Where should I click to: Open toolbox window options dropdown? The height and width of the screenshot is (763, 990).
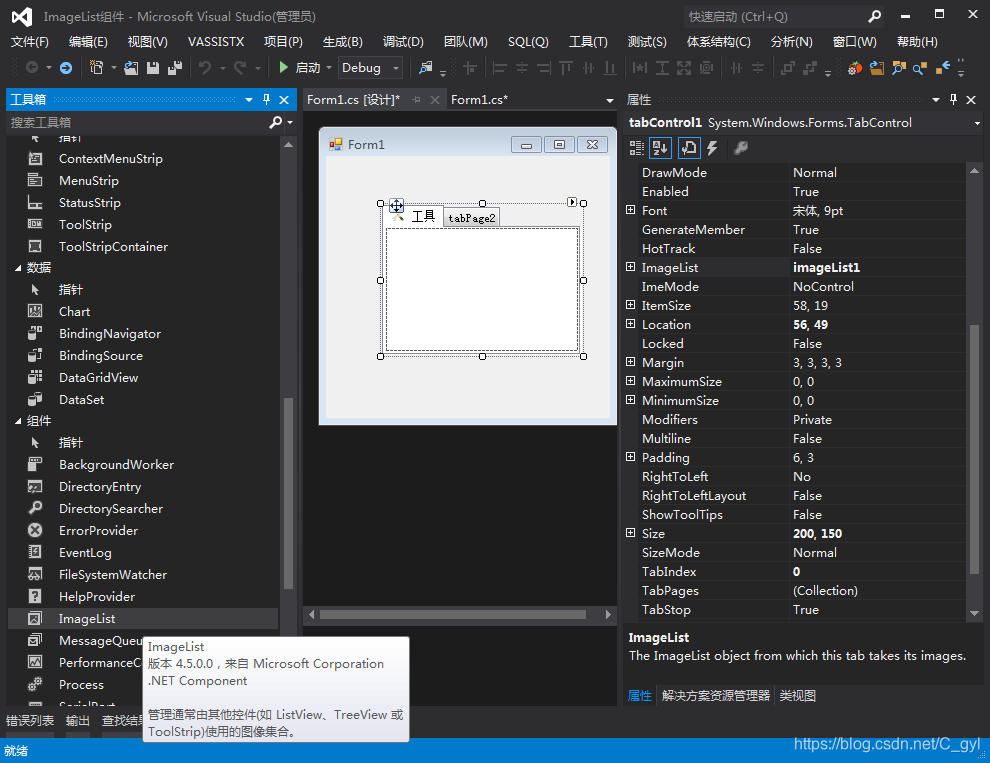tap(249, 100)
